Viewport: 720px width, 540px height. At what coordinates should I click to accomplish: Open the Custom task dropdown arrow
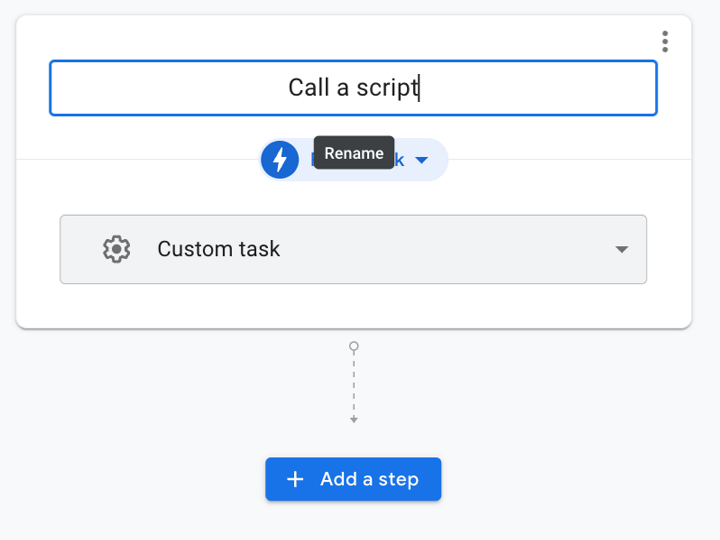coord(621,250)
